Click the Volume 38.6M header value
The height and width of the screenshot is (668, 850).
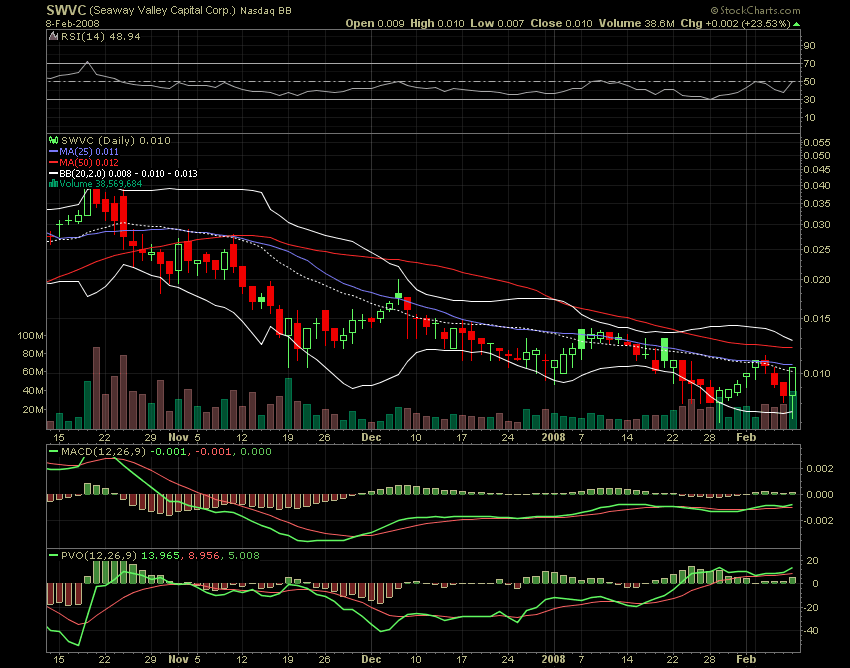[x=636, y=23]
